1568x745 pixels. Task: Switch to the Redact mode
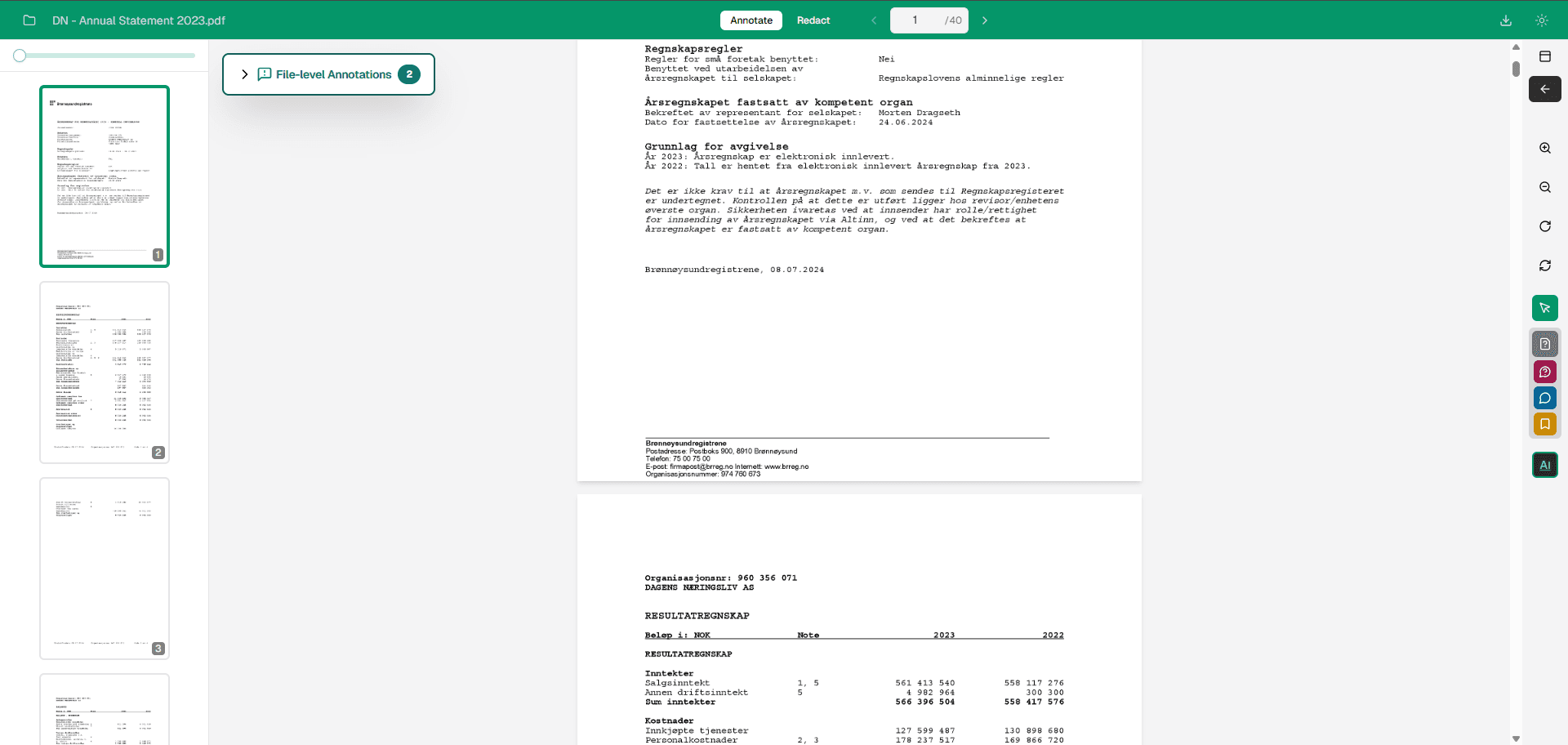click(813, 20)
